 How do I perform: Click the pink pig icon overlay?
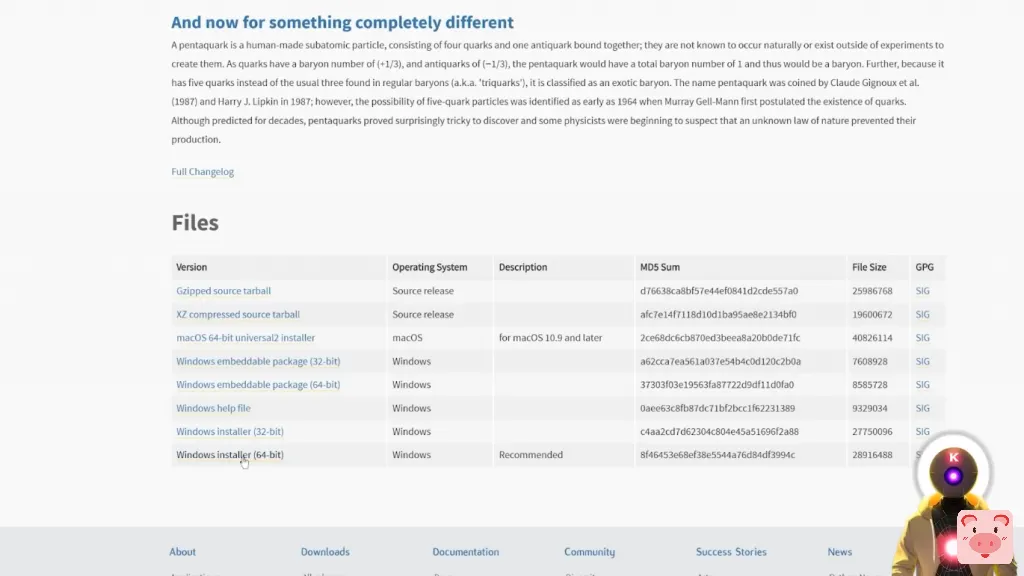[x=984, y=536]
